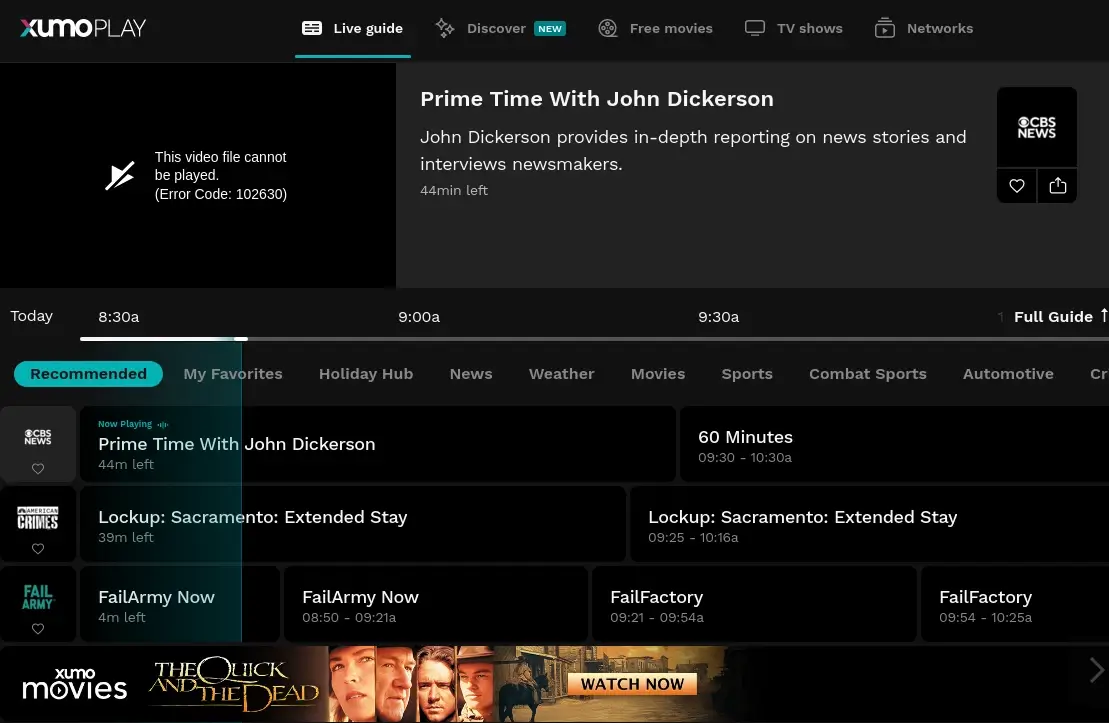Click the Free movies film reel icon

coord(608,28)
